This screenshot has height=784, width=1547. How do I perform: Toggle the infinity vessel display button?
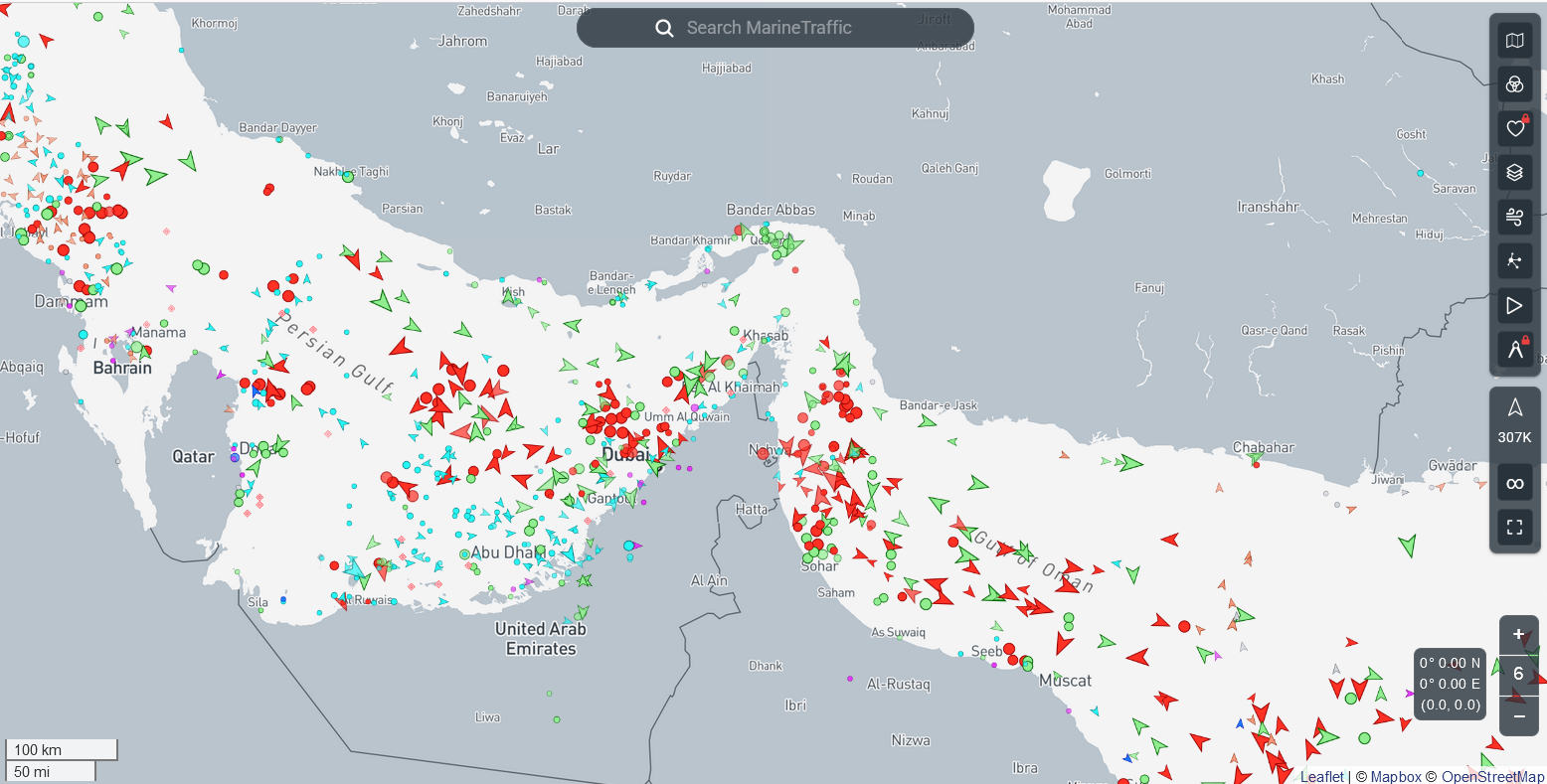coord(1515,484)
